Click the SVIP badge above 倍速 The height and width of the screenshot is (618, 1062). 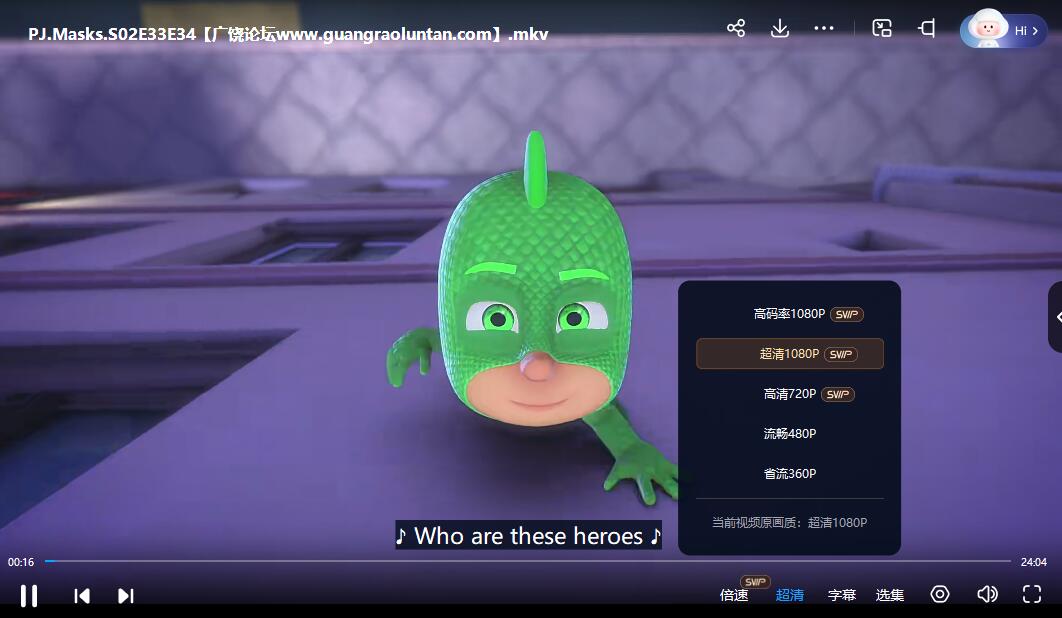click(755, 581)
